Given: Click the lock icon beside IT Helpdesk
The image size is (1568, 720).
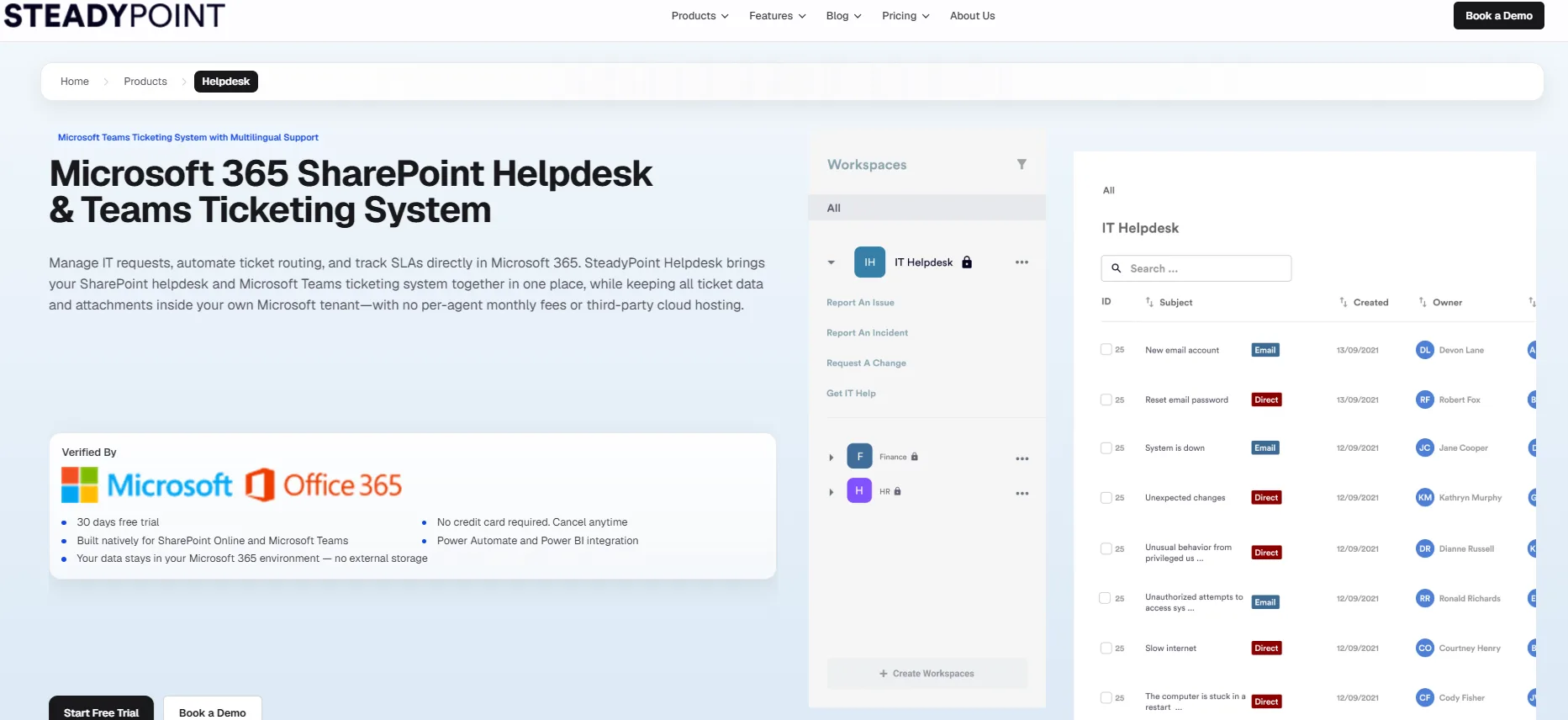Looking at the screenshot, I should 967,262.
